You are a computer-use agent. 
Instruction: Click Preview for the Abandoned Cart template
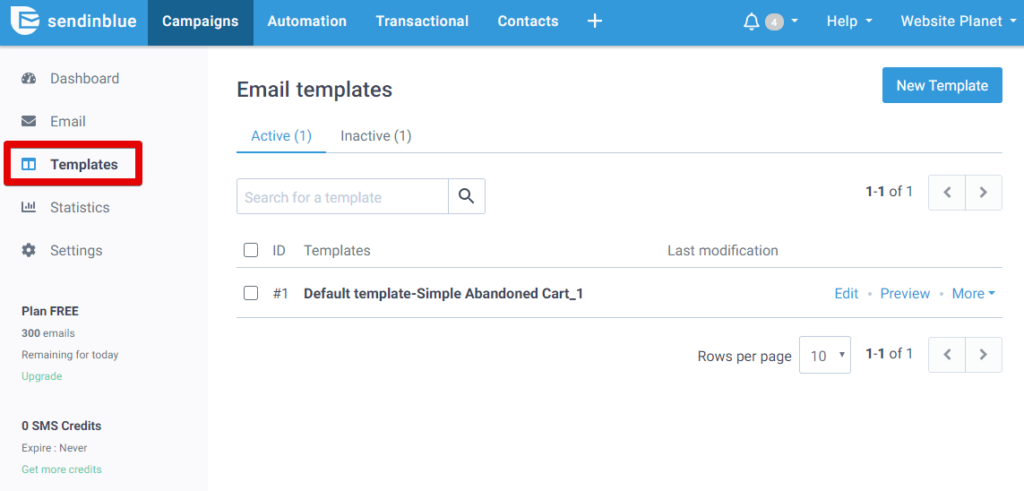click(905, 294)
